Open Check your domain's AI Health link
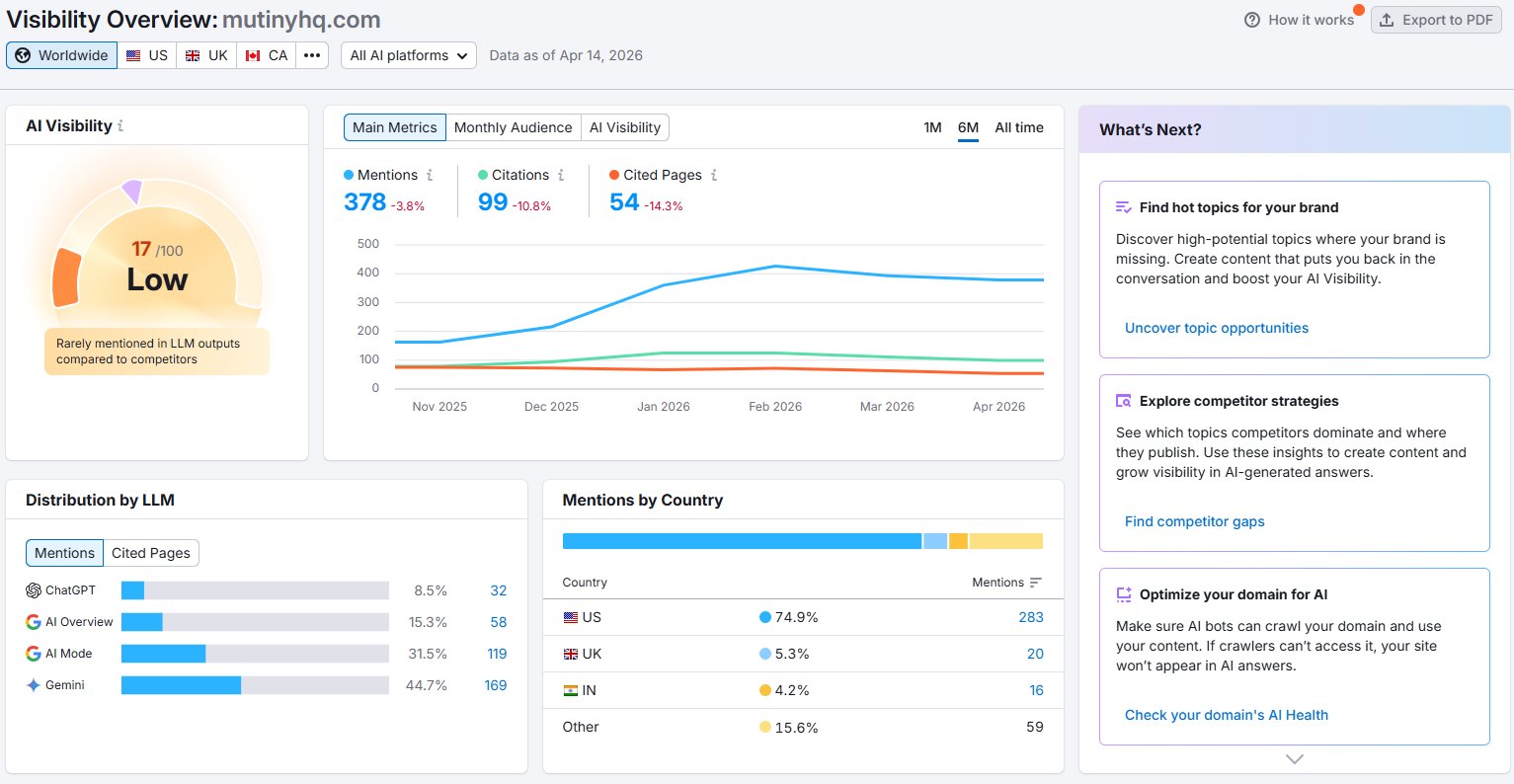1514x784 pixels. (1227, 715)
